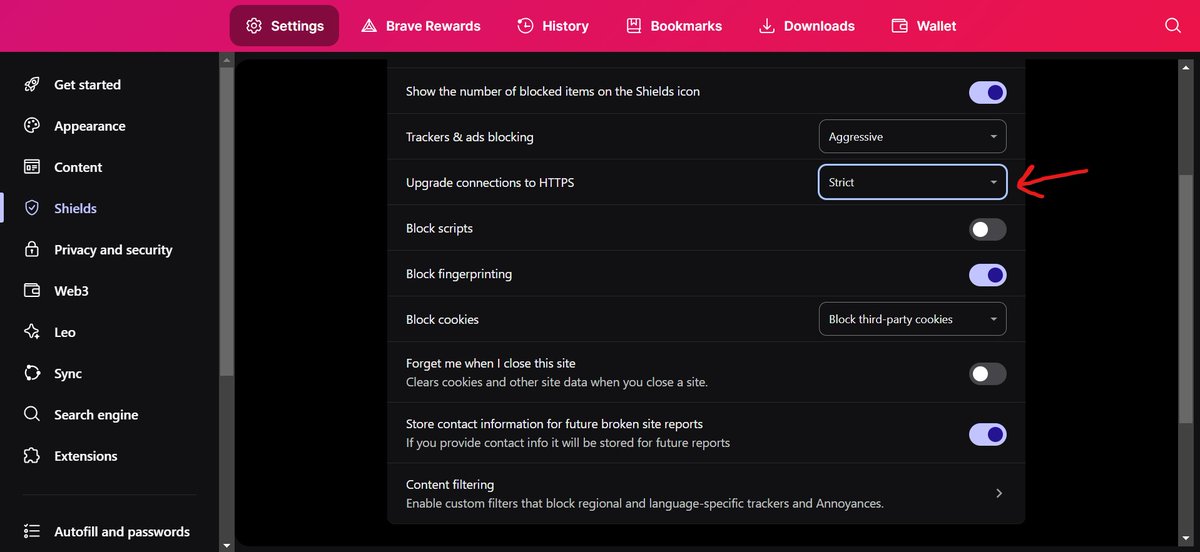1200x552 pixels.
Task: Click the Sync sidebar icon
Action: pos(32,373)
